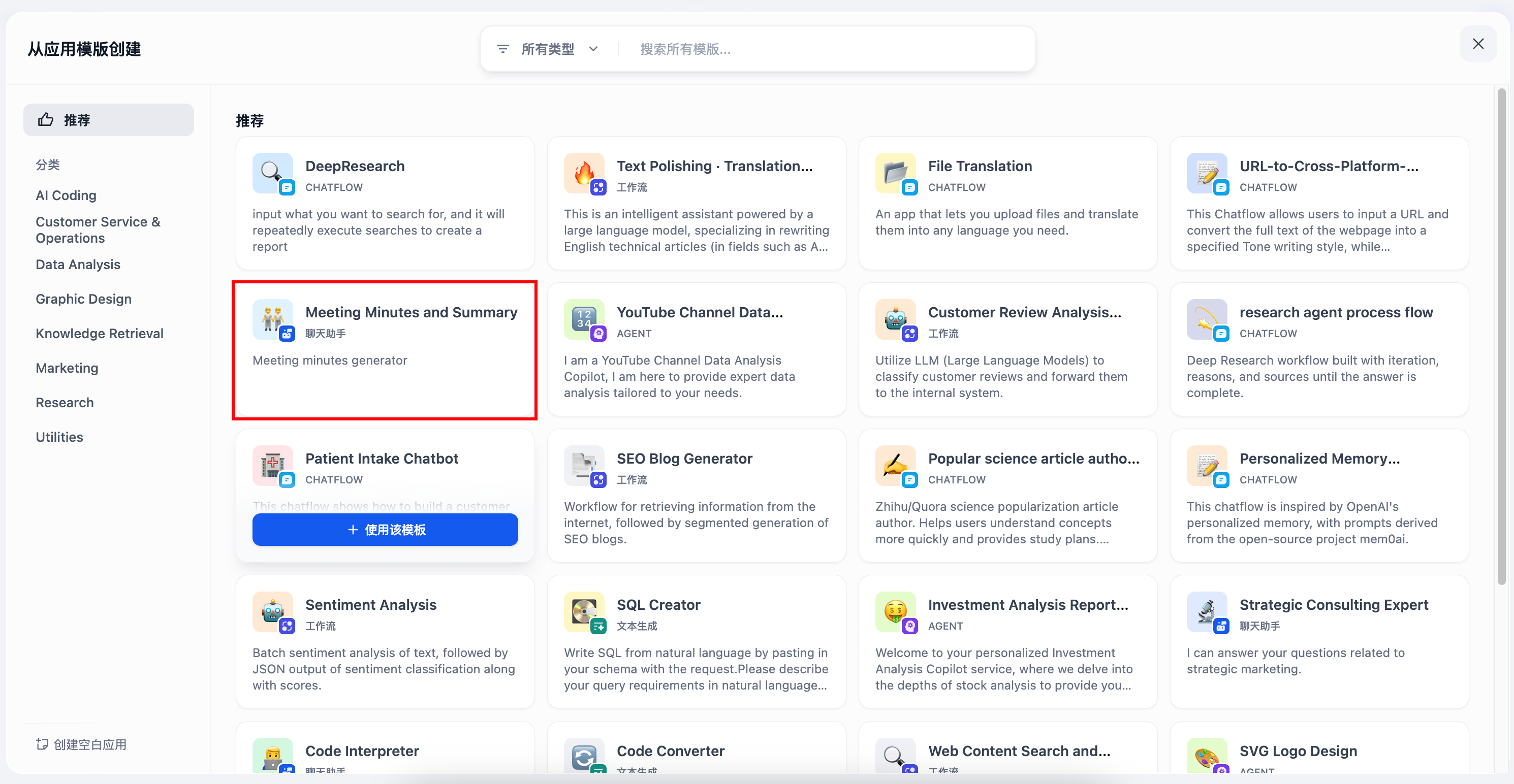Select the Marketing category
This screenshot has width=1514, height=784.
(x=67, y=368)
